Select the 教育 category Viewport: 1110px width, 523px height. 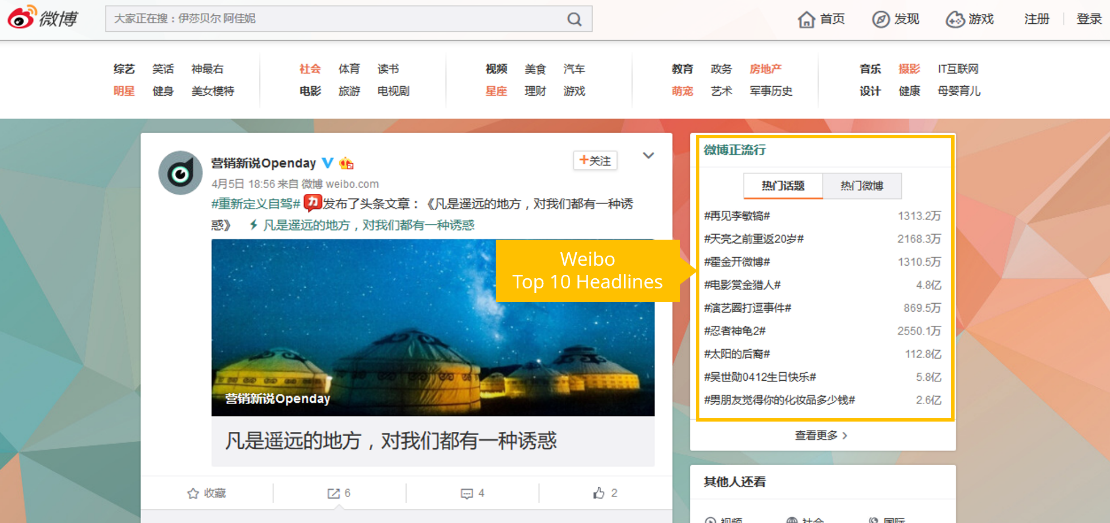click(682, 69)
